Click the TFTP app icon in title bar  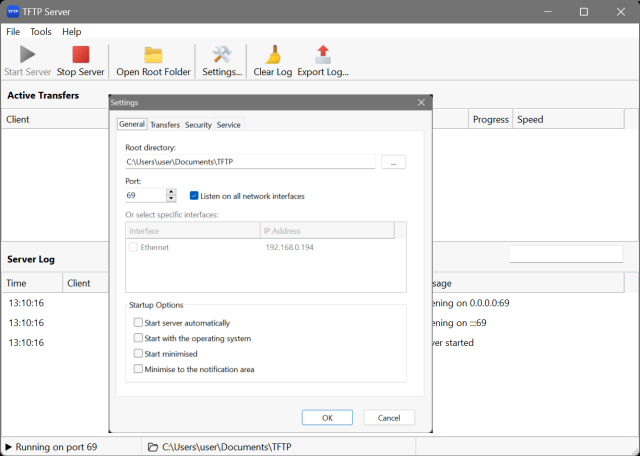tap(13, 11)
